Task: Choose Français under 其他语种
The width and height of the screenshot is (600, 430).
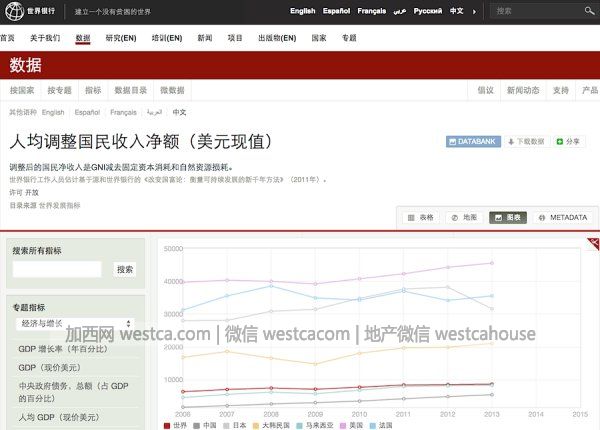Action: pos(123,112)
